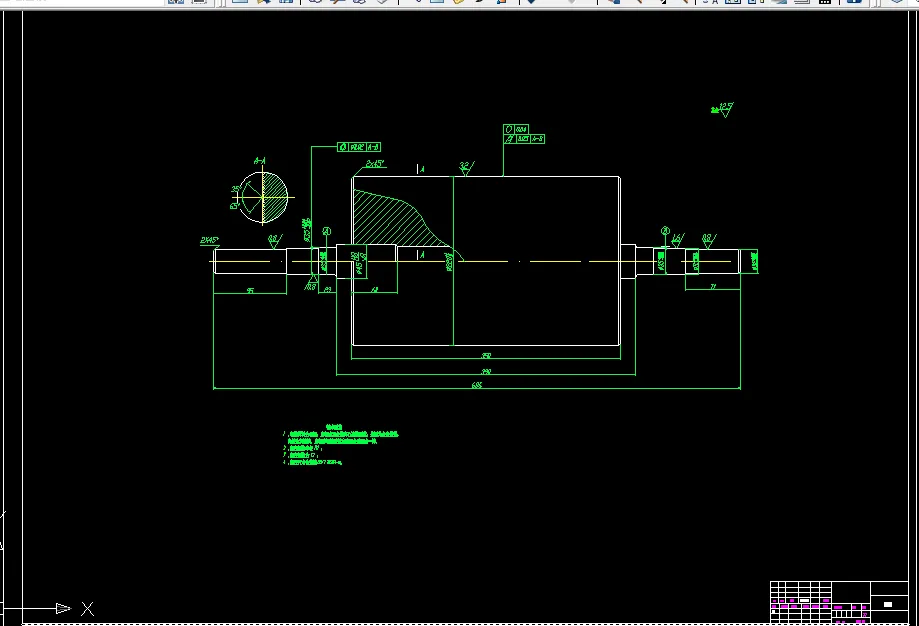The height and width of the screenshot is (626, 919).
Task: Select the datum circle above the right journal
Action: click(x=665, y=231)
